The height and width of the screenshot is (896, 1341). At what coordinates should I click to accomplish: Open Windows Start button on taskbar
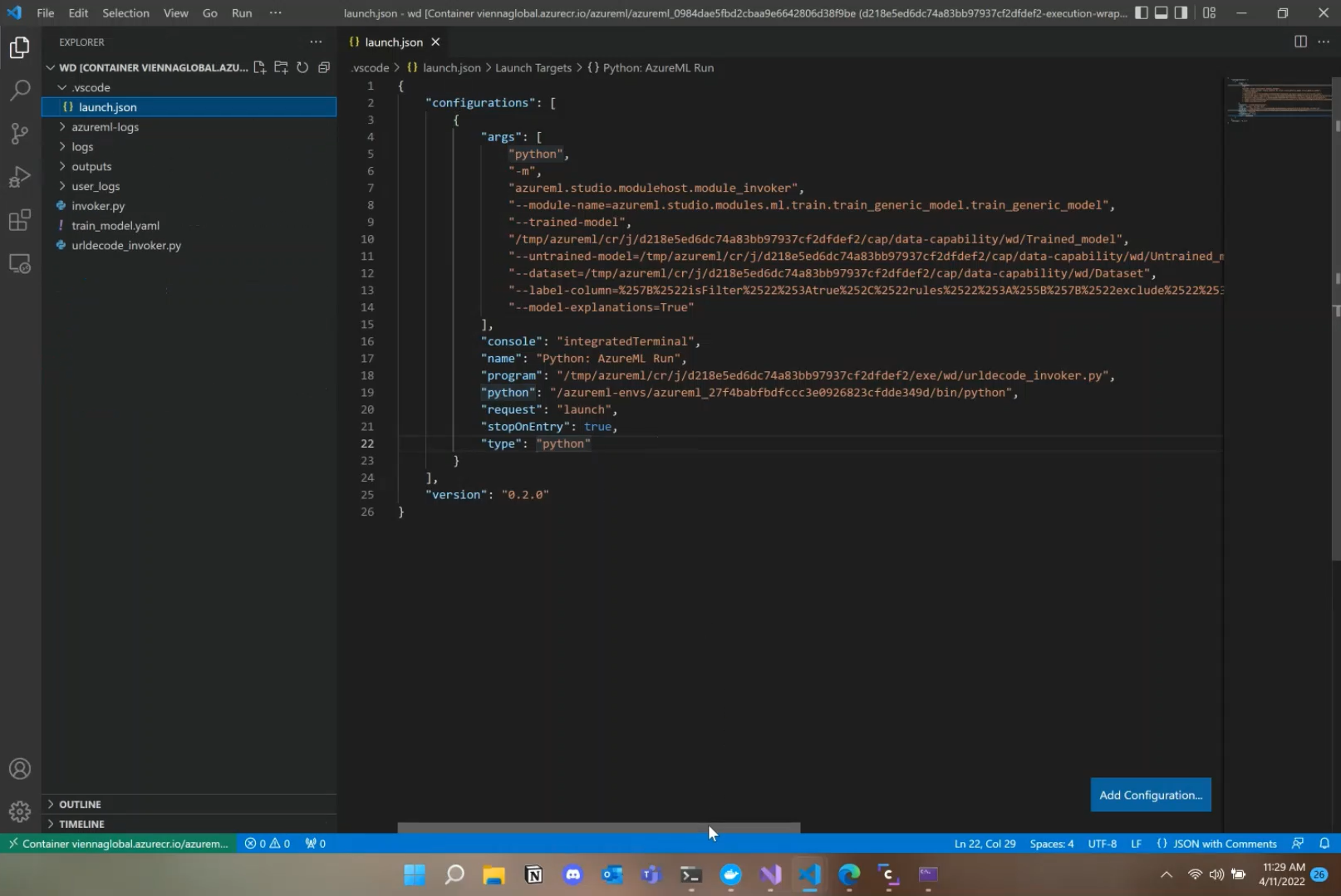pos(415,874)
